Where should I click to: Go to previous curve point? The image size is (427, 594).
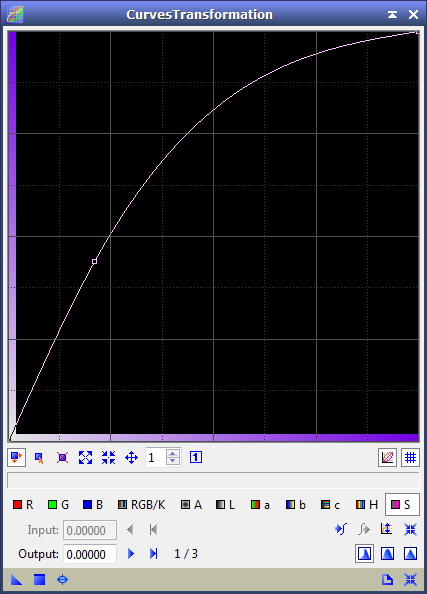(130, 530)
